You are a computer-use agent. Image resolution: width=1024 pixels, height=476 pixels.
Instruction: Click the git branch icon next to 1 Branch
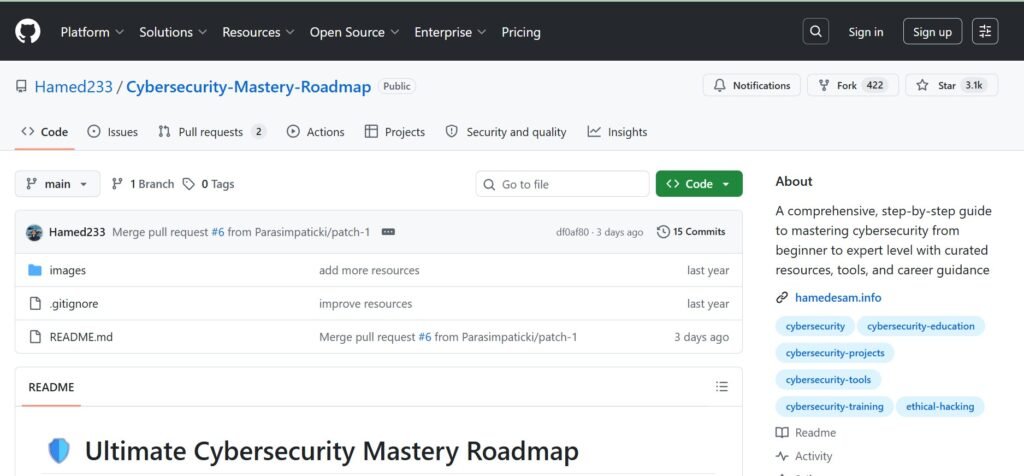(x=118, y=184)
